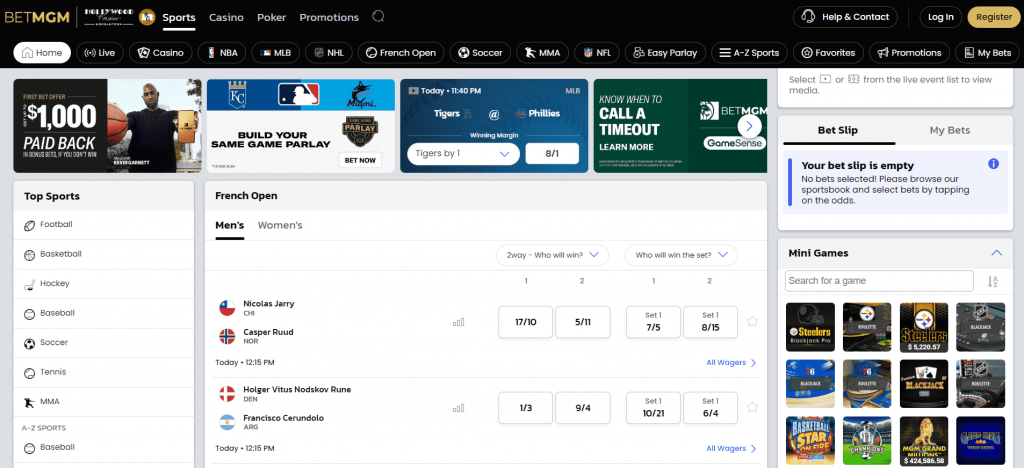Open Casino pill in sports nav
Viewport: 1024px width, 468px height.
[x=161, y=53]
